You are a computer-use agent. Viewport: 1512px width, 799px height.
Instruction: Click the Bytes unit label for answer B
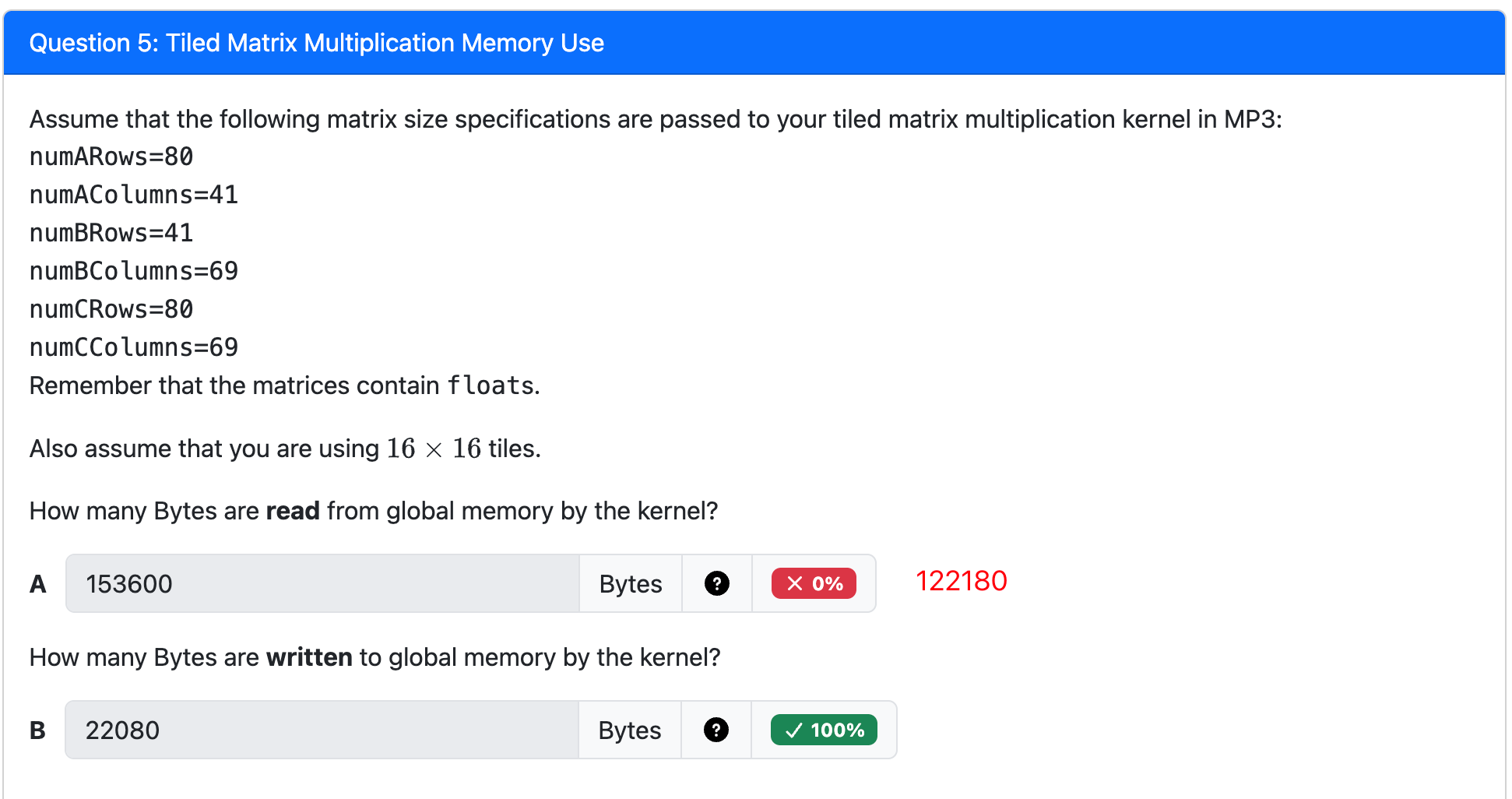tap(629, 730)
